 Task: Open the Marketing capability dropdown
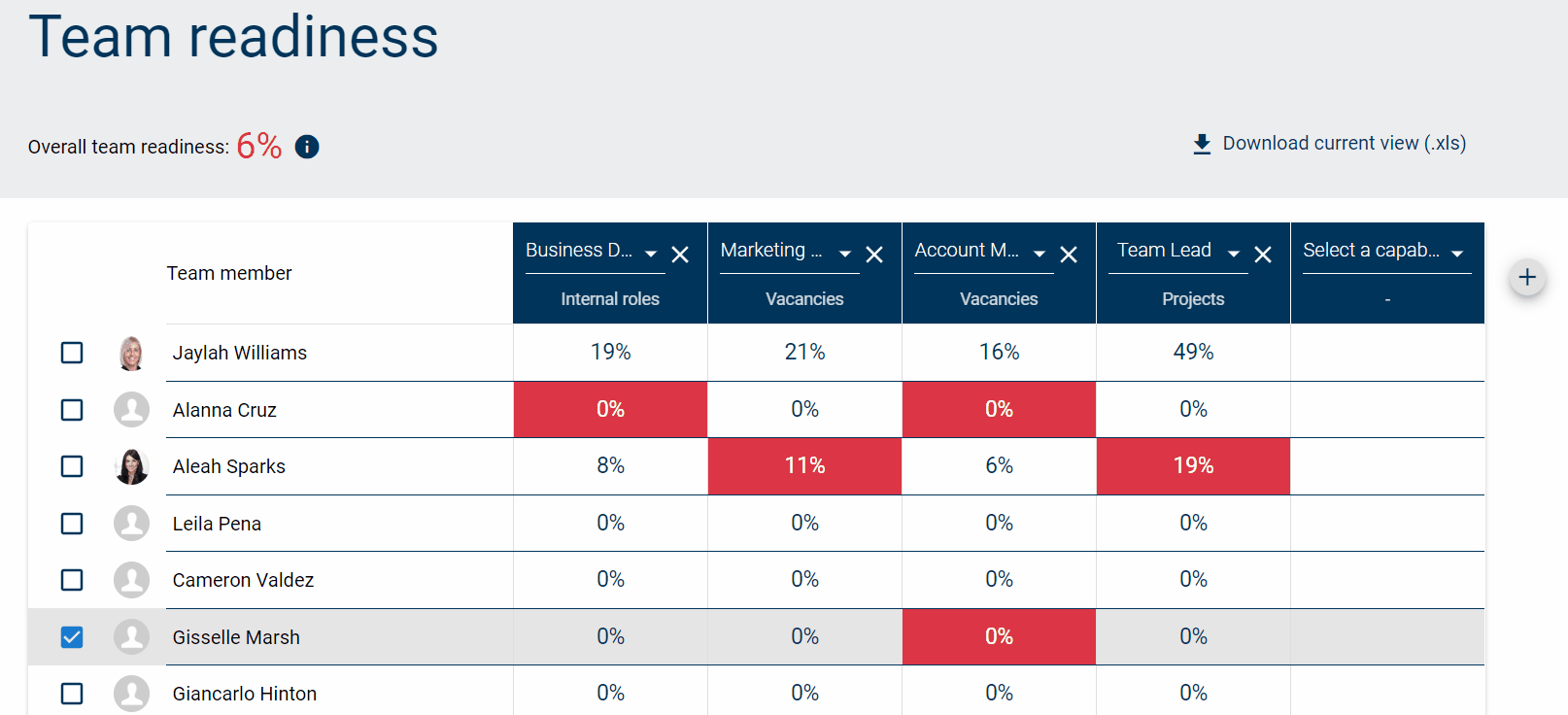click(x=845, y=255)
